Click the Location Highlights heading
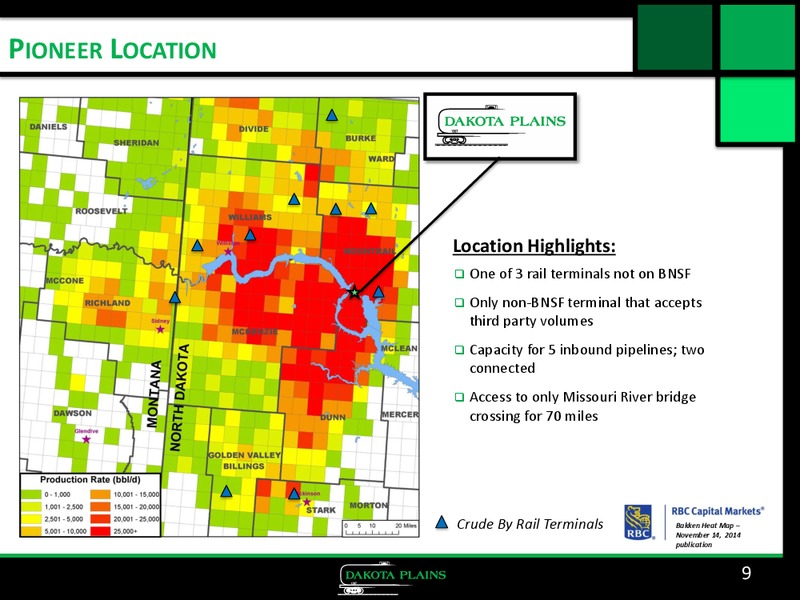Image resolution: width=800 pixels, height=600 pixels. point(534,246)
